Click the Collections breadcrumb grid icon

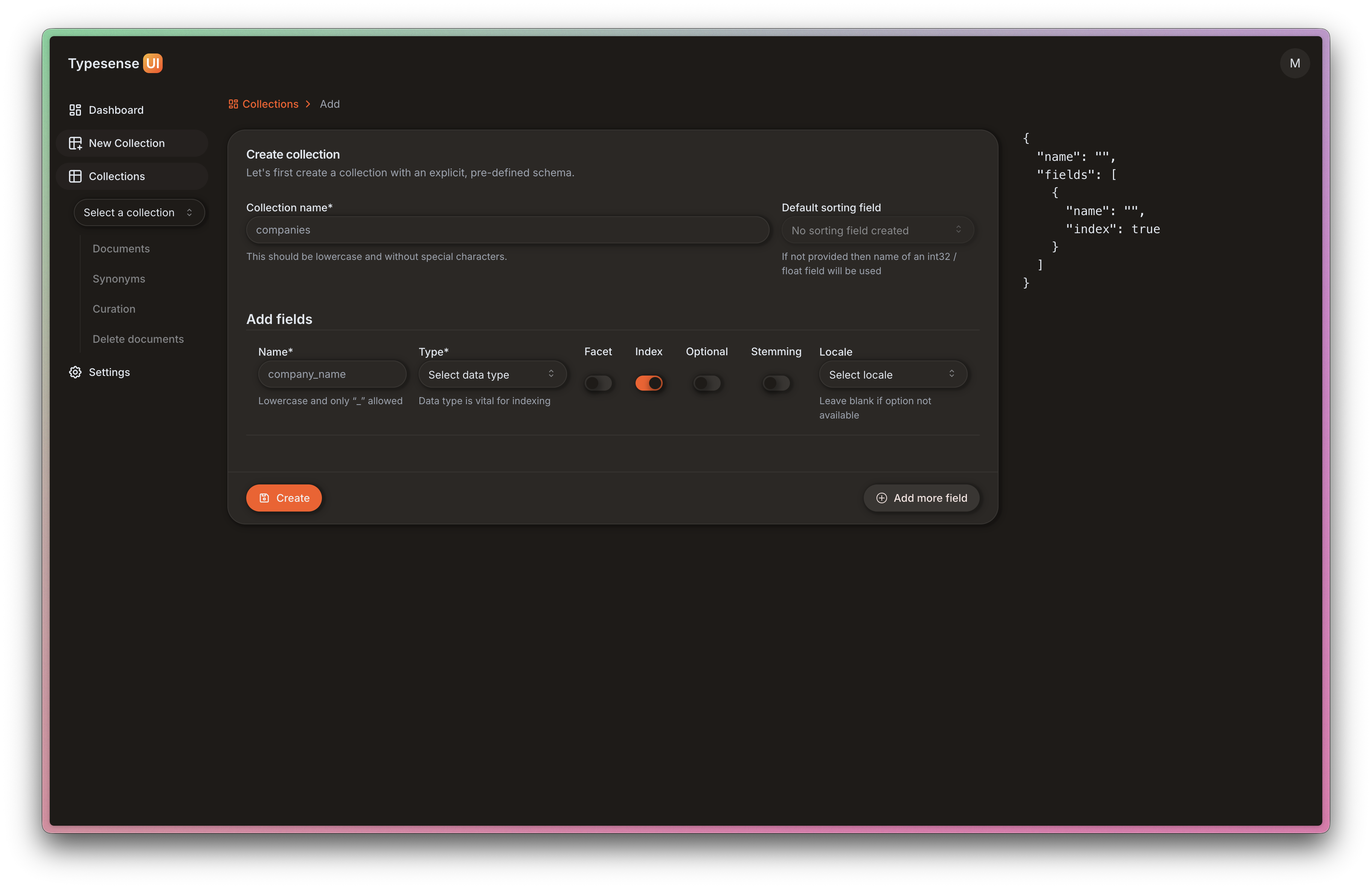point(233,104)
